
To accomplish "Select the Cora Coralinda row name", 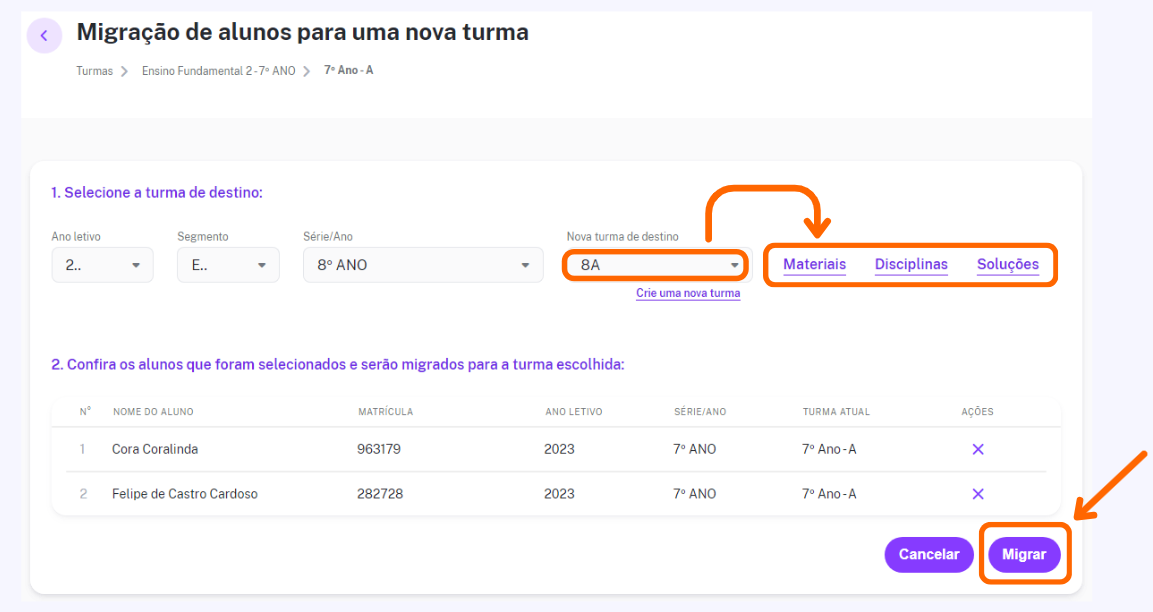I will [155, 449].
